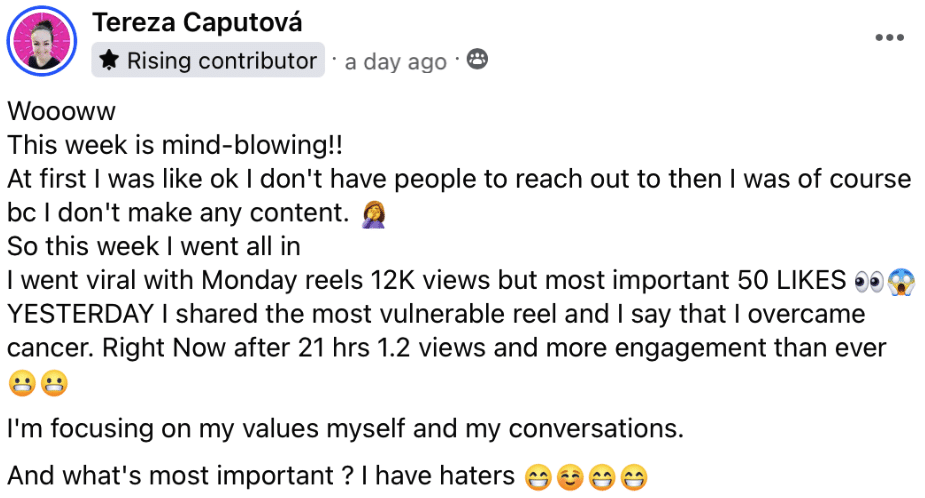
Task: Click the eyes emoji after "50 LIKES"
Action: pos(869,280)
